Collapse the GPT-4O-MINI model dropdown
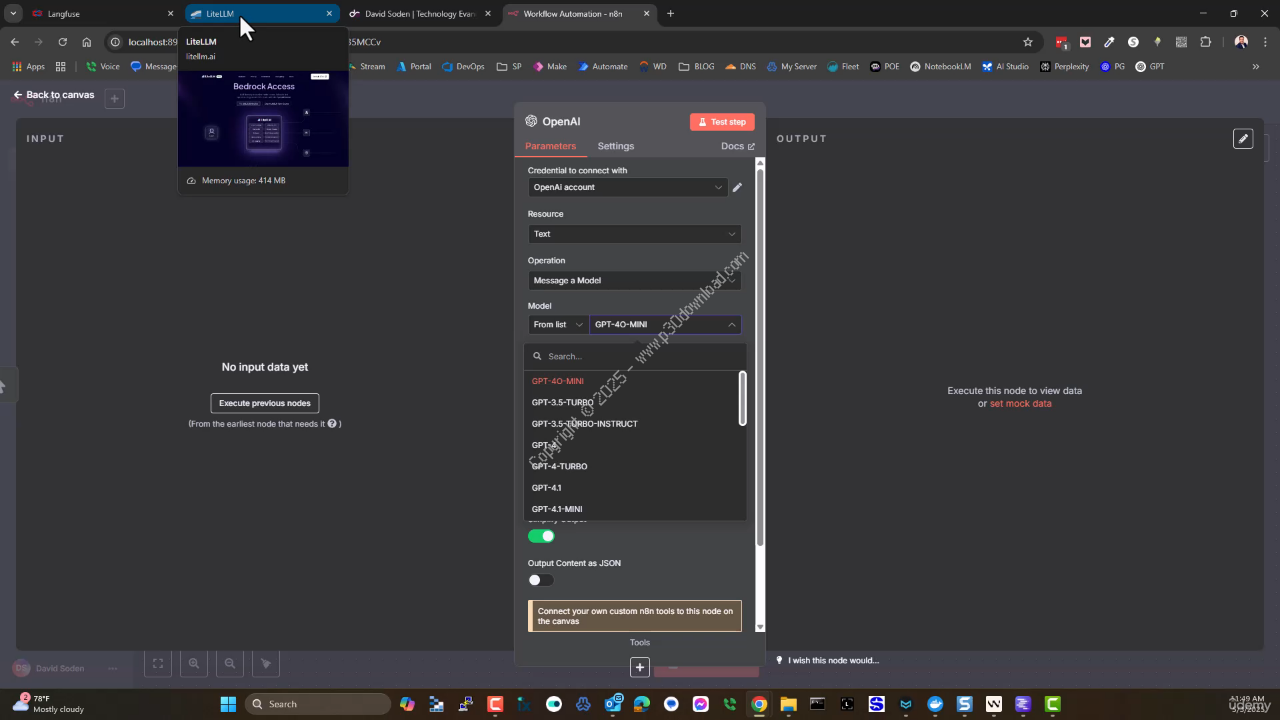1280x720 pixels. coord(665,325)
